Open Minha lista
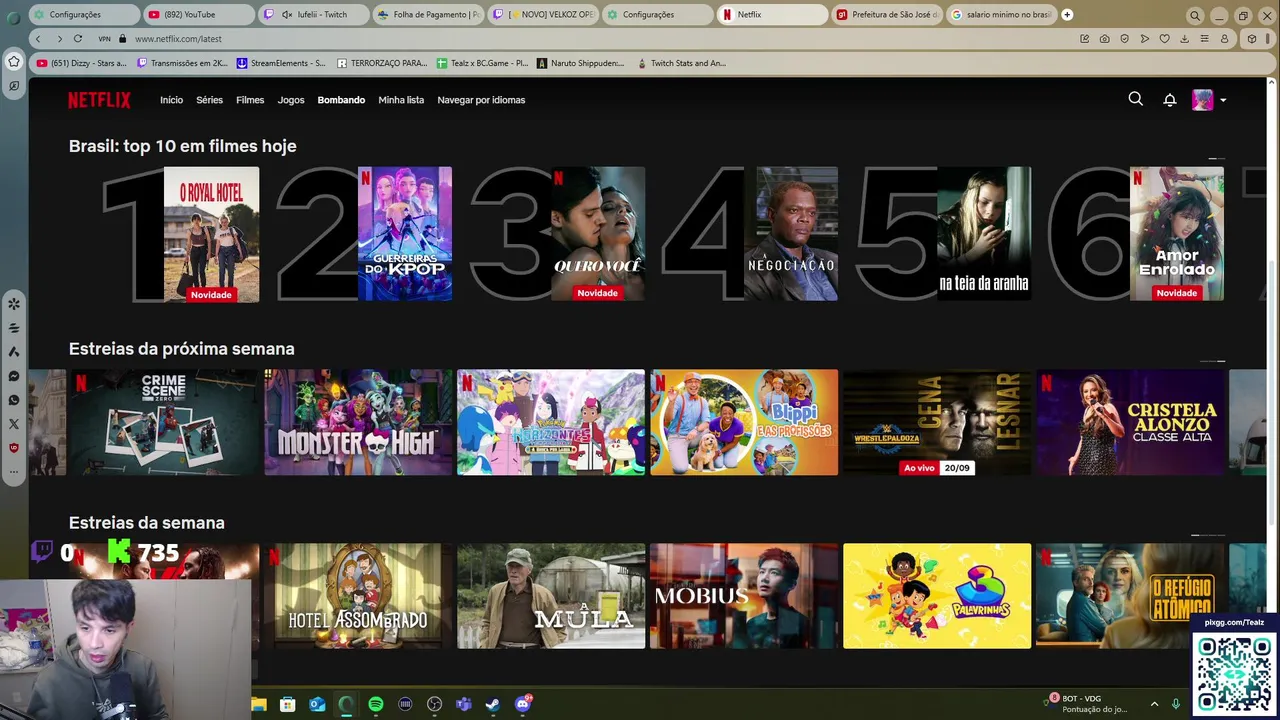The image size is (1280, 720). pos(401,100)
